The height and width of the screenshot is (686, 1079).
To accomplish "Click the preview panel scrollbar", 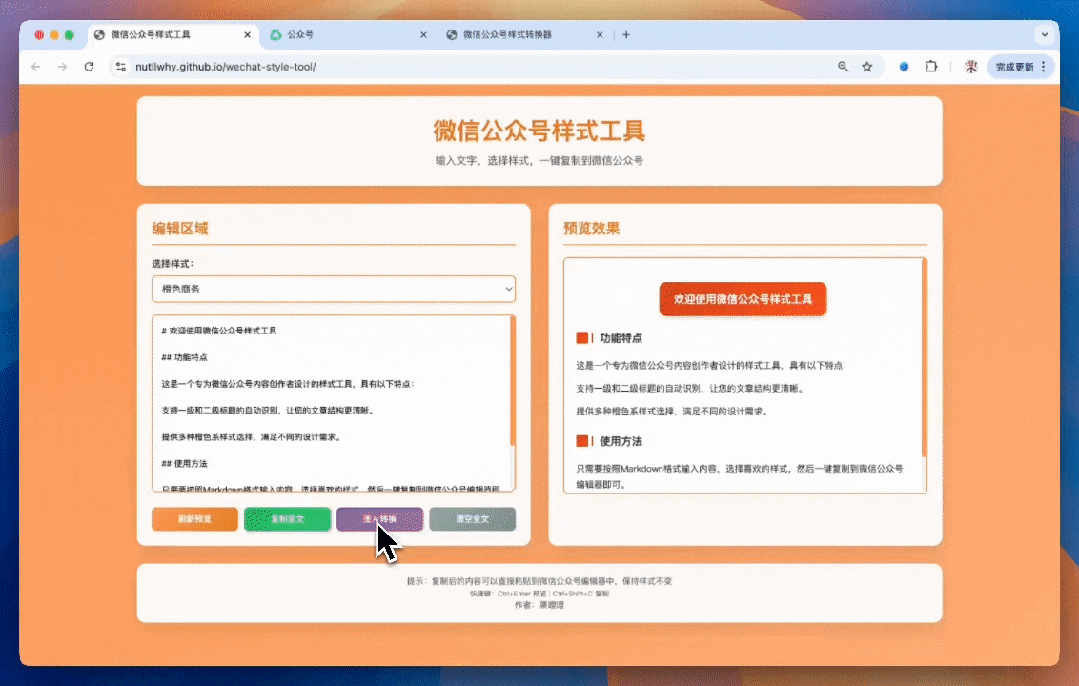I will (x=923, y=358).
